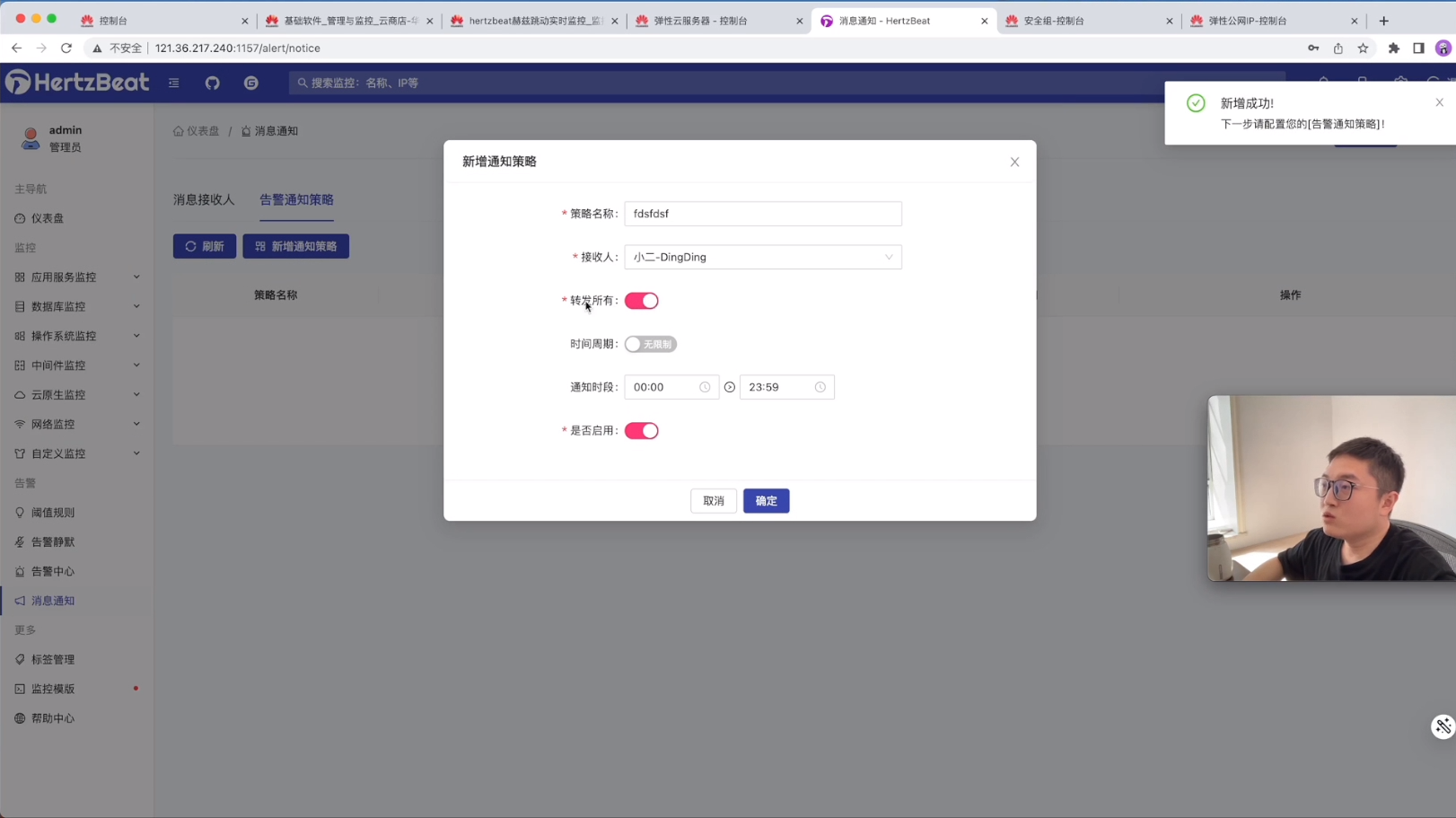Click the floating pen tool icon
The image size is (1456, 818).
click(x=1443, y=726)
